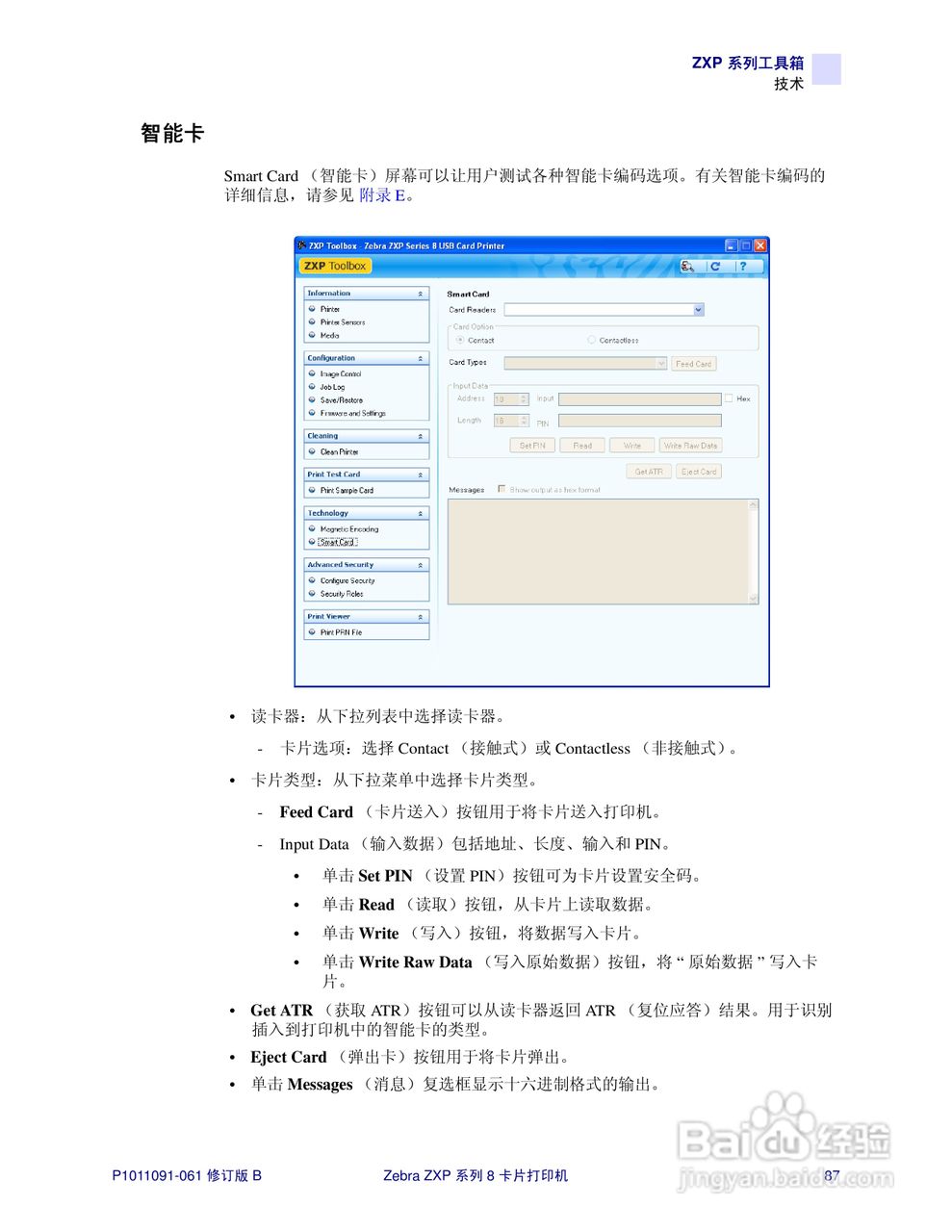Screen dimensions: 952x1232
Task: Open the Card Readers dropdown
Action: pos(699,310)
